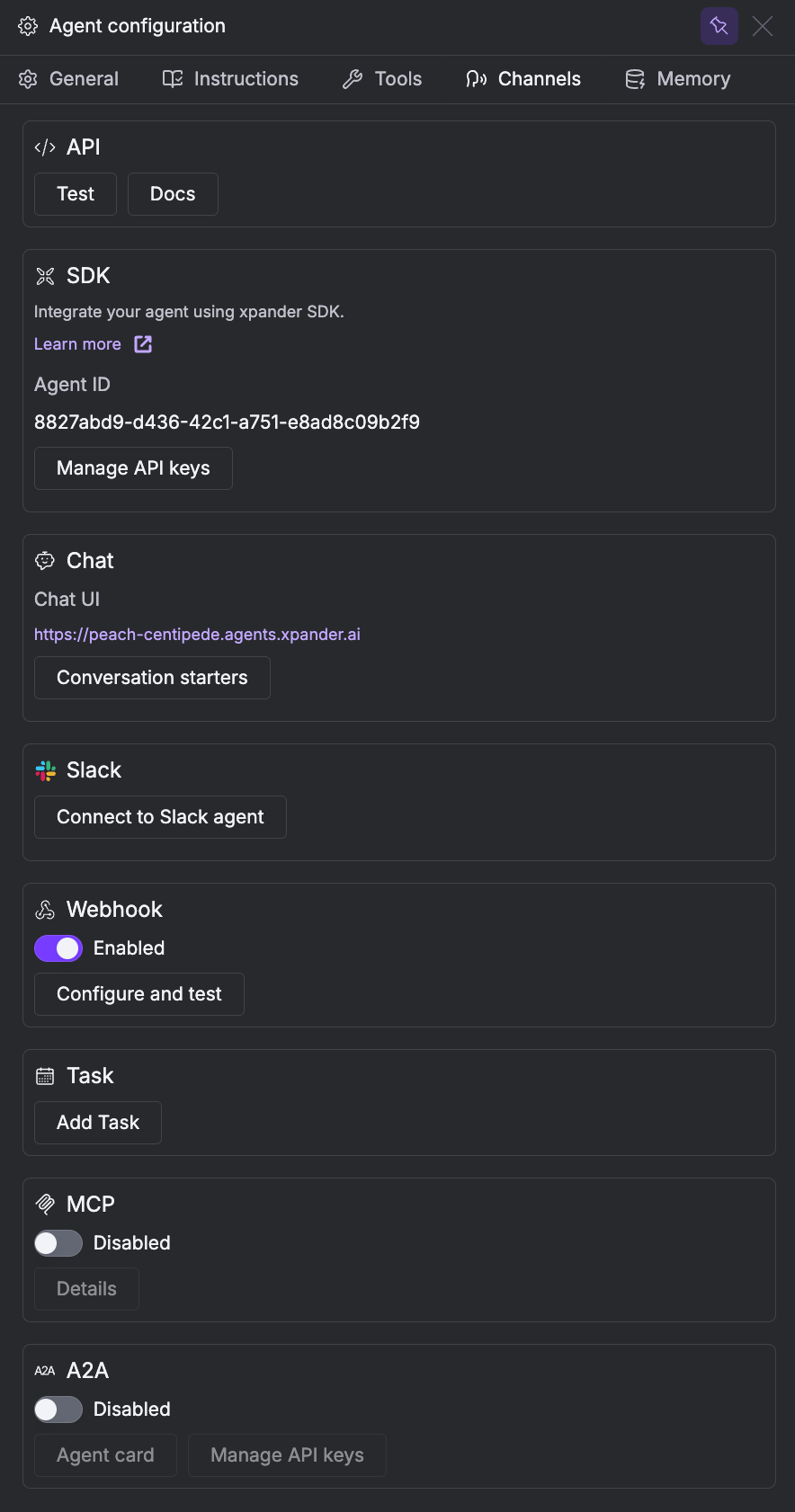Open the peach-centipede chat UI link
Viewport: 795px width, 1512px height.
coord(197,634)
